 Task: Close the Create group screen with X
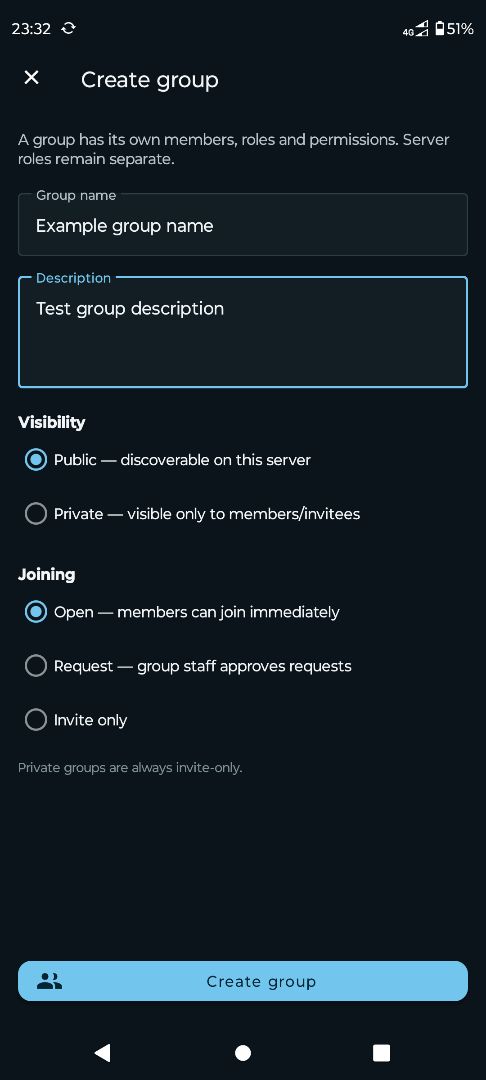[x=32, y=78]
